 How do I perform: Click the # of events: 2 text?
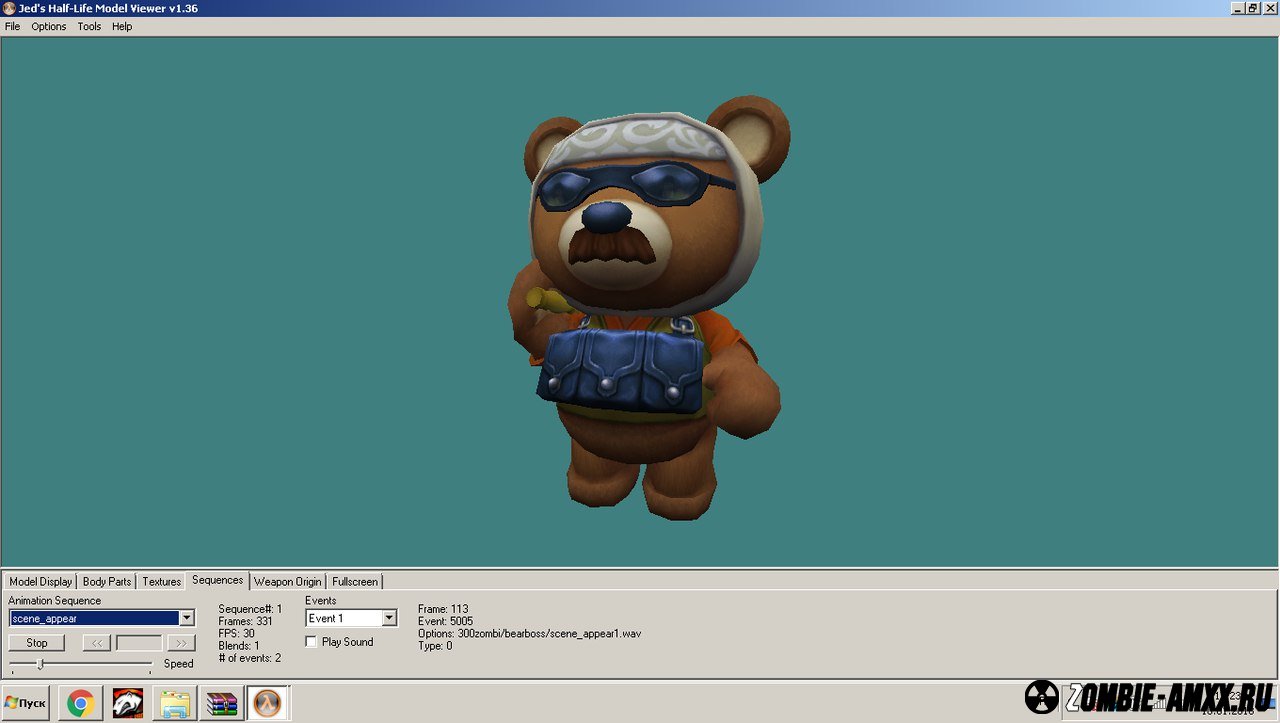[249, 658]
